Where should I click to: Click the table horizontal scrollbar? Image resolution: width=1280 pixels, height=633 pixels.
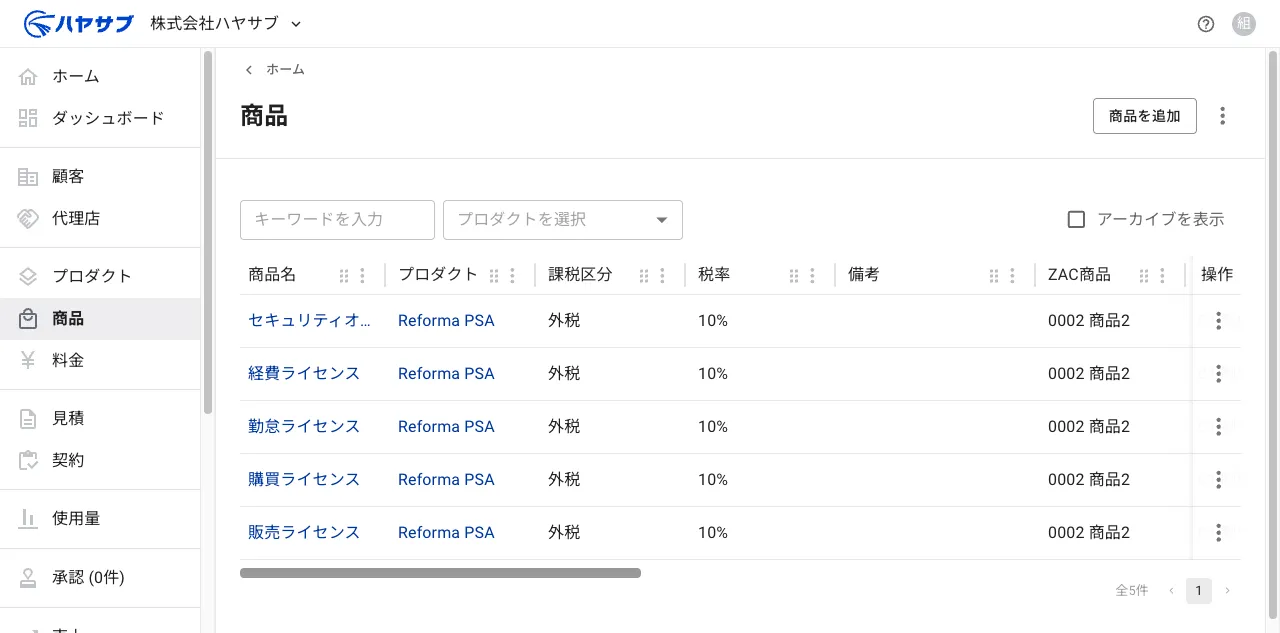tap(440, 573)
